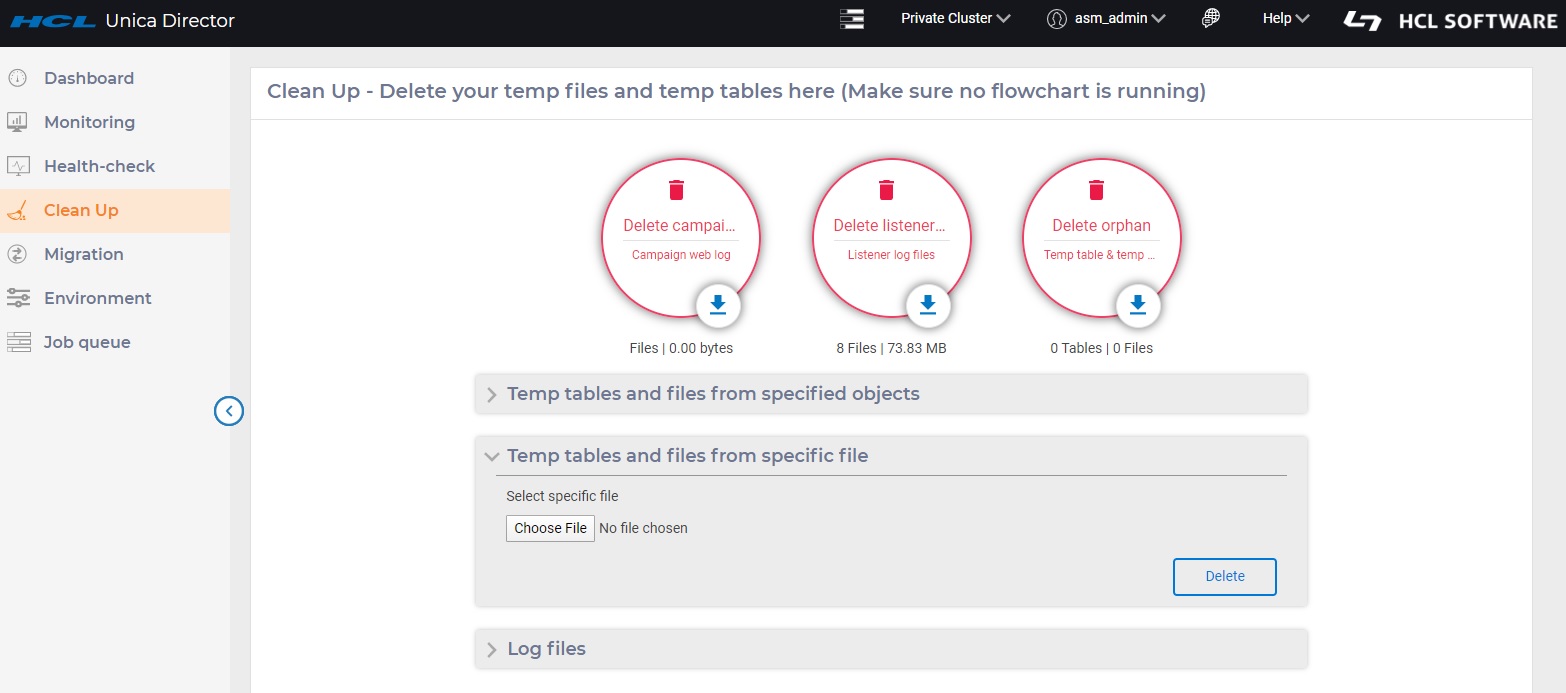Download the listener log files
The image size is (1566, 693).
pos(927,305)
